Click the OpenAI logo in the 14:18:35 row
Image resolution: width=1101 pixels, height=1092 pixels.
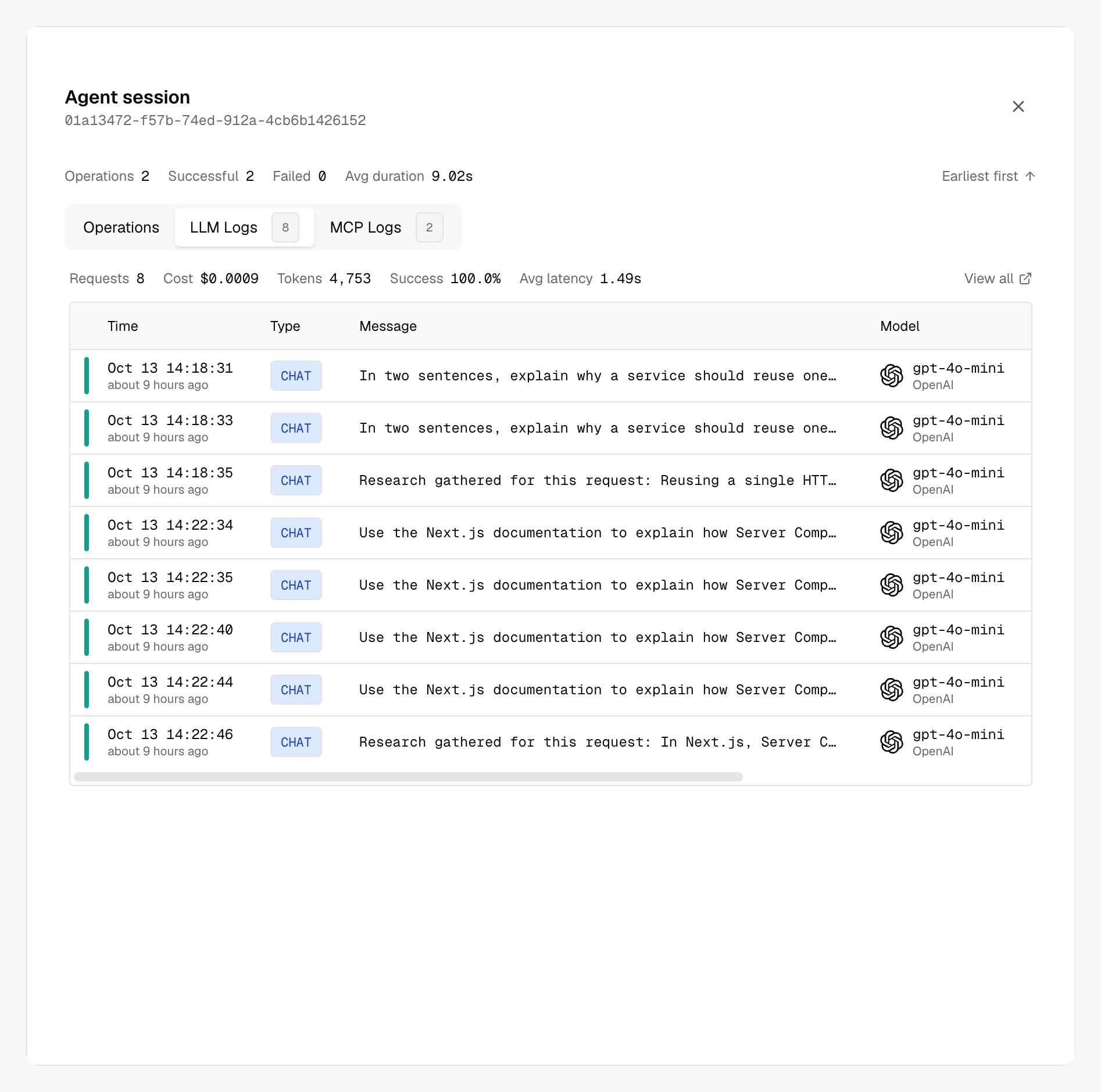[891, 480]
